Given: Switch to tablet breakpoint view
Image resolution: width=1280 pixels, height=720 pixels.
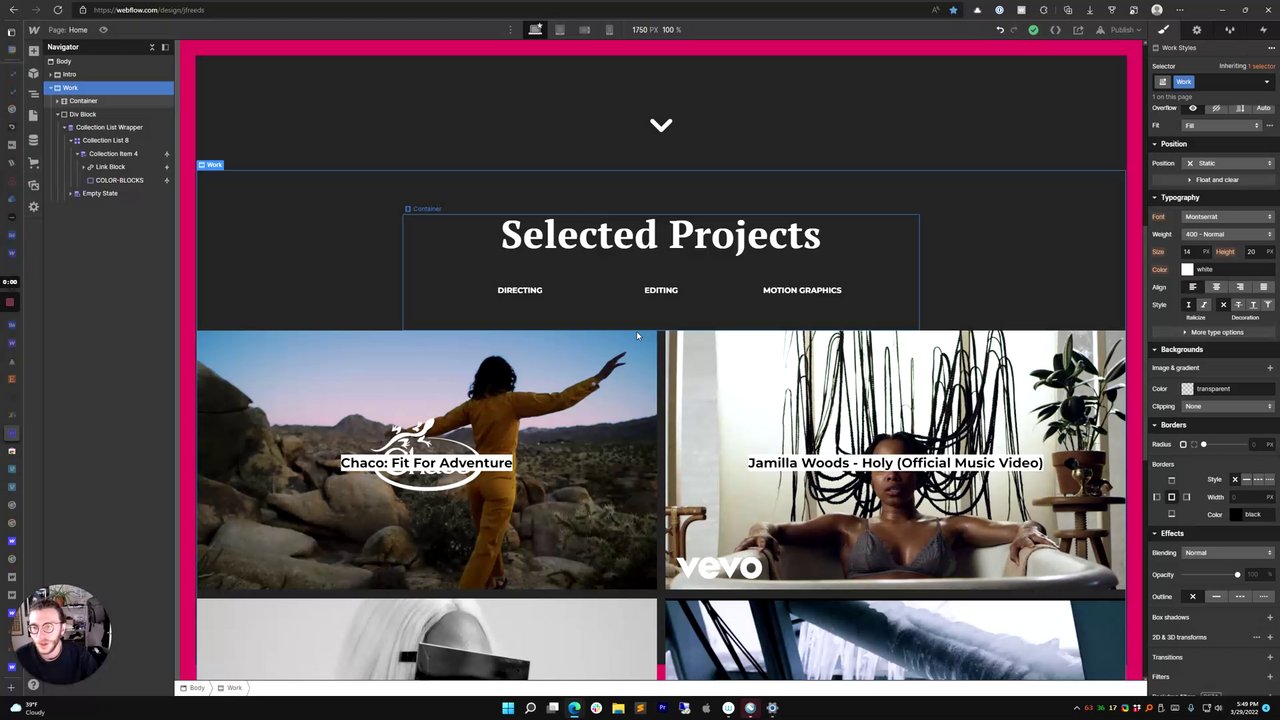Looking at the screenshot, I should pos(560,30).
